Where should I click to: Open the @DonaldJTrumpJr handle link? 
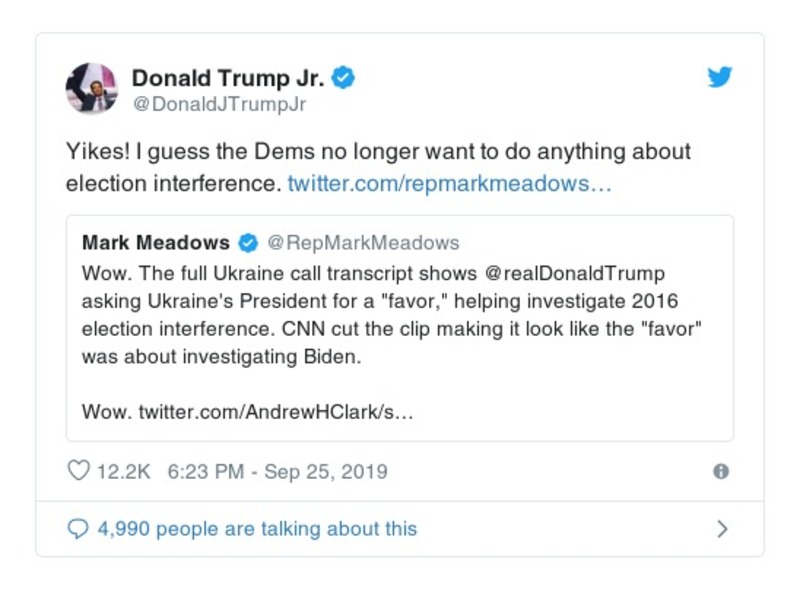click(219, 104)
